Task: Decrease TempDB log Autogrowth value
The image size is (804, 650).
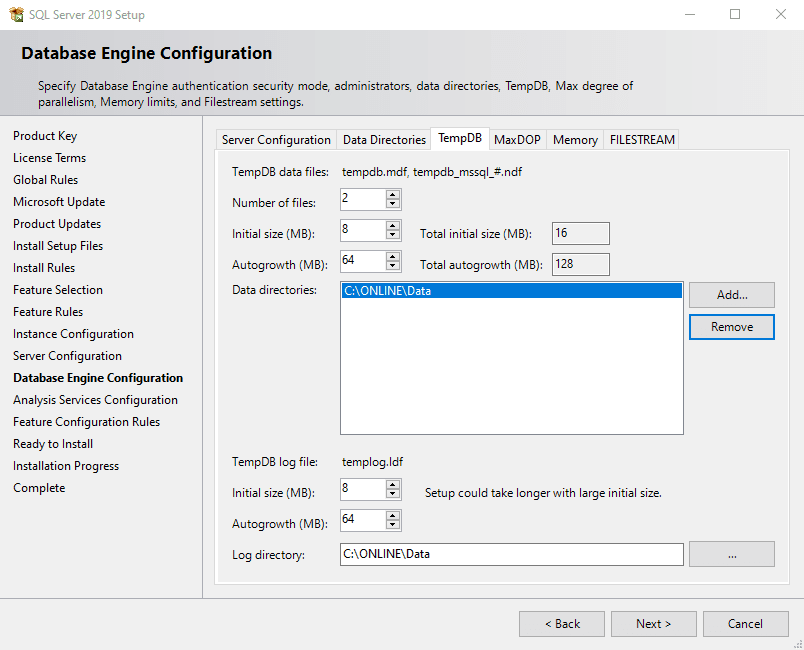Action: pyautogui.click(x=393, y=526)
